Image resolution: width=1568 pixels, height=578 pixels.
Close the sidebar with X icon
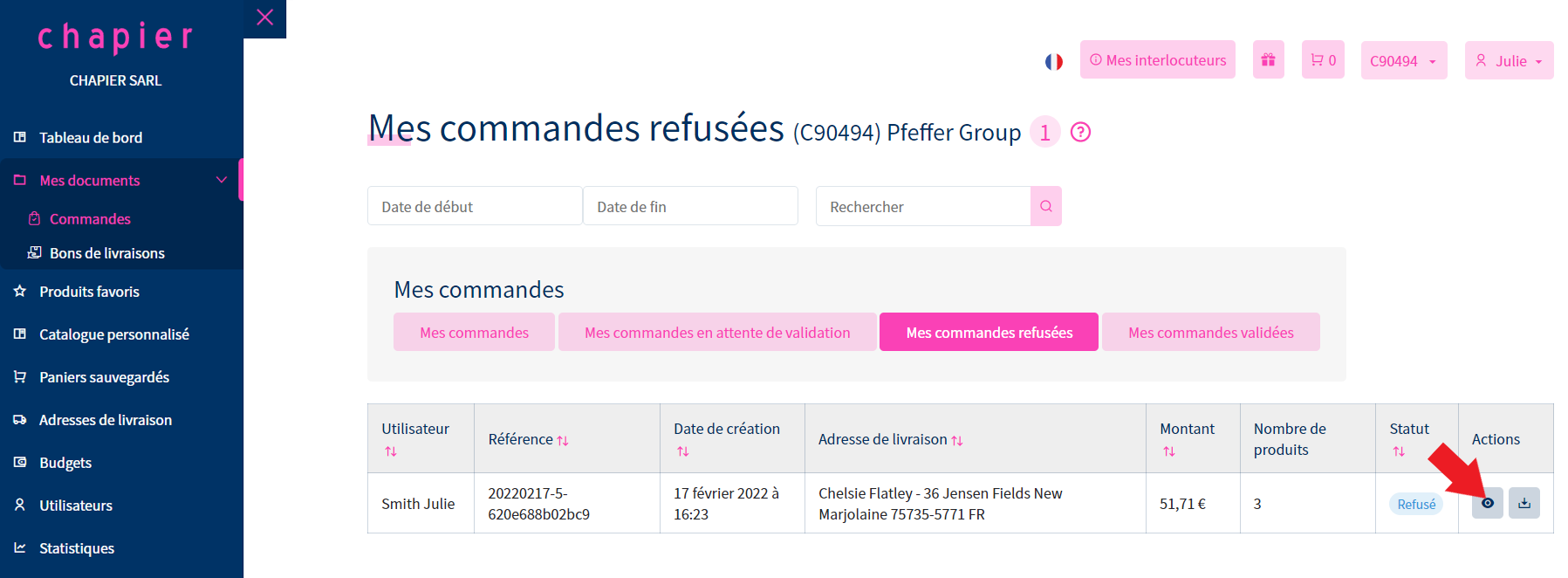click(x=265, y=17)
